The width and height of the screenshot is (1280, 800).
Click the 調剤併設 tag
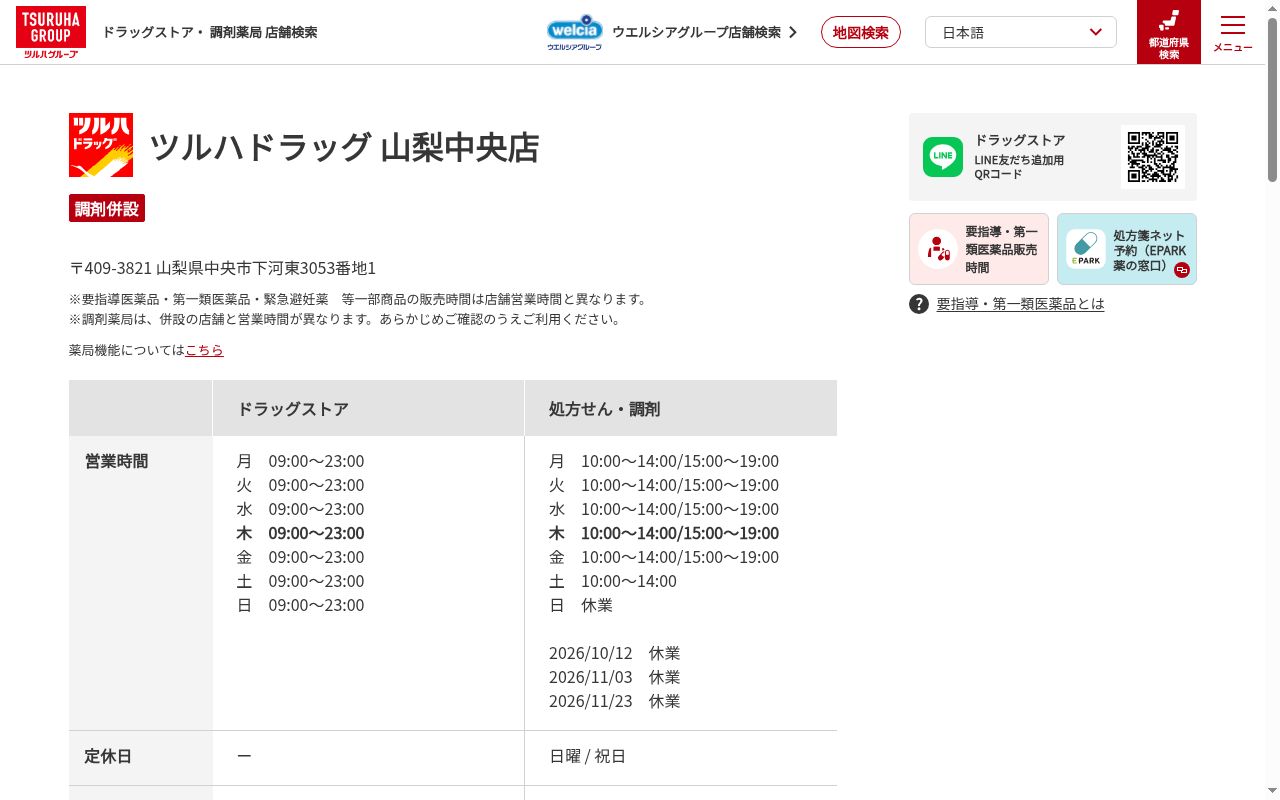(107, 208)
